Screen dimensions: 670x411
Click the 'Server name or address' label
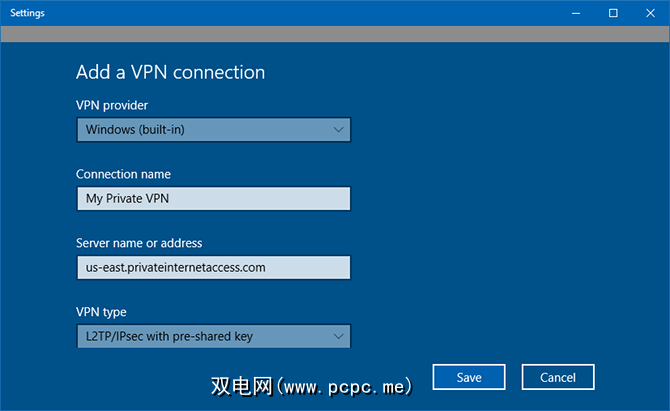pyautogui.click(x=139, y=243)
